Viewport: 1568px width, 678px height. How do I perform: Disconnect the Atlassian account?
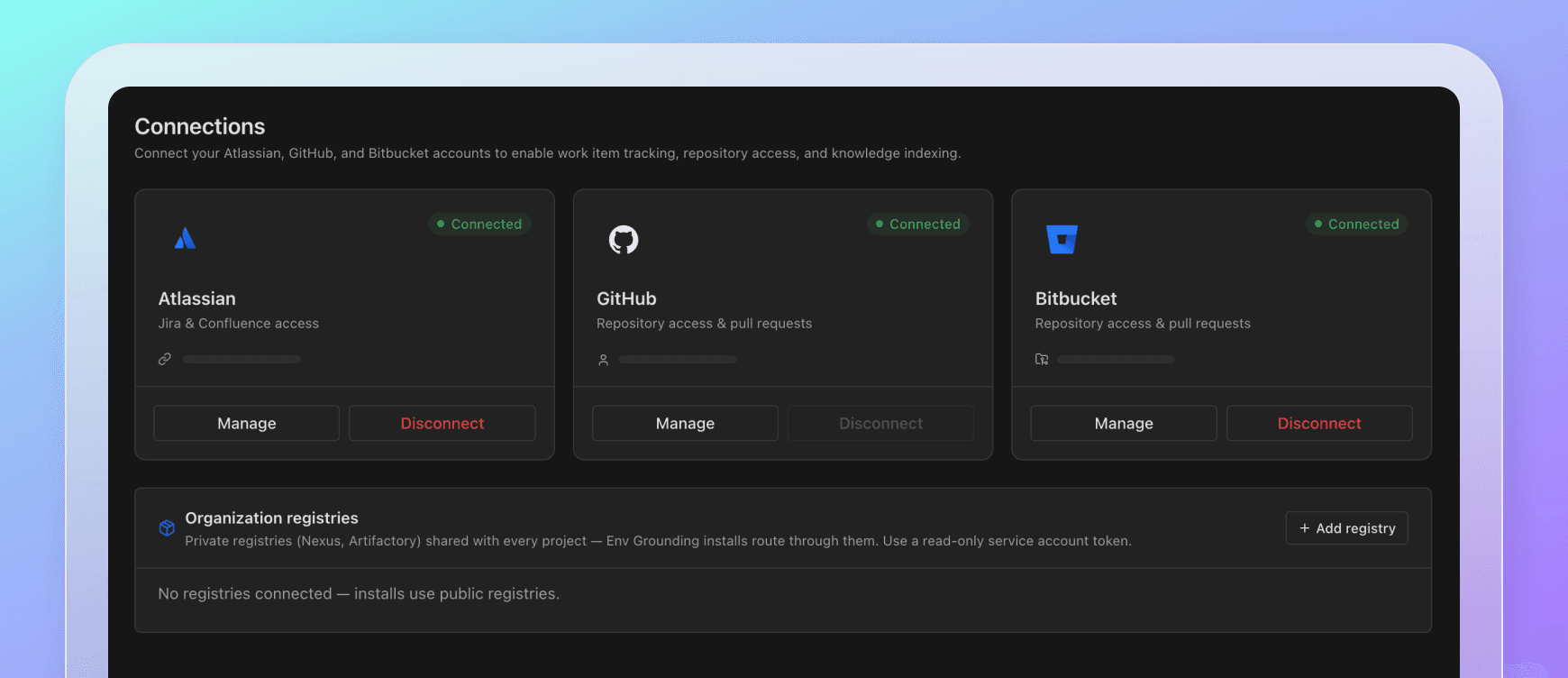coord(442,423)
